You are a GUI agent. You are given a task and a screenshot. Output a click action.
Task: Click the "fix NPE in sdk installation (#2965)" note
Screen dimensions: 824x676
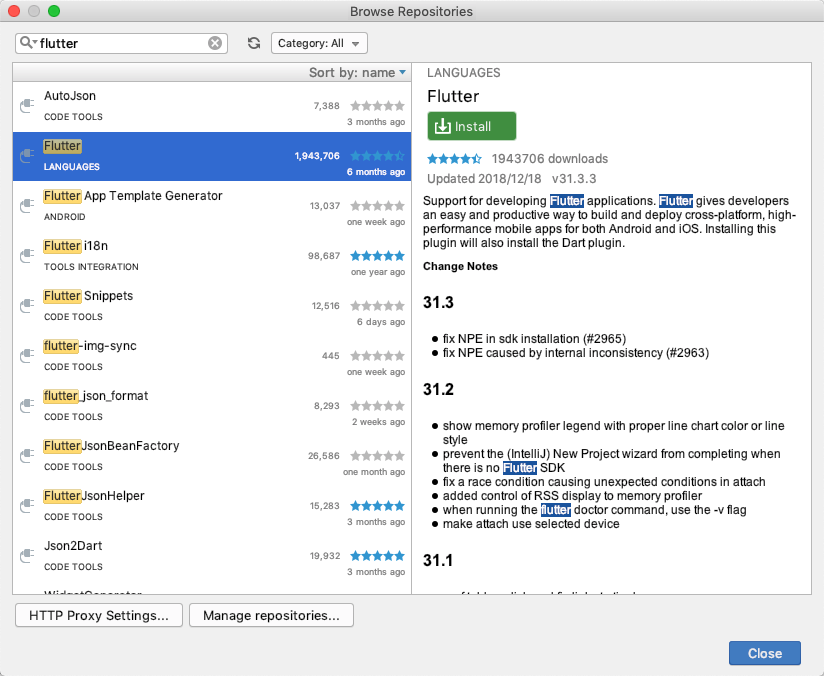[534, 339]
